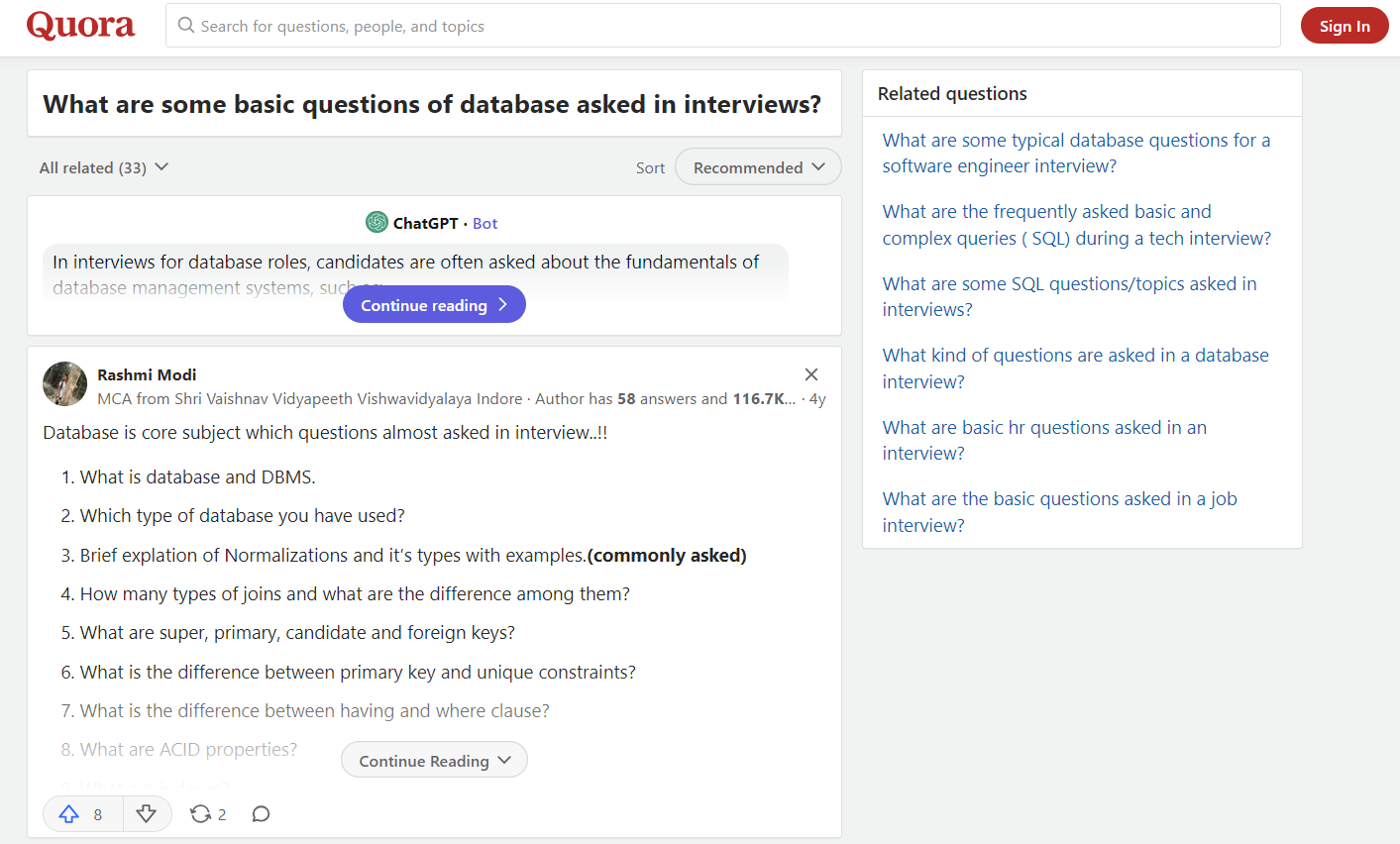Click the Sort label

pos(650,168)
